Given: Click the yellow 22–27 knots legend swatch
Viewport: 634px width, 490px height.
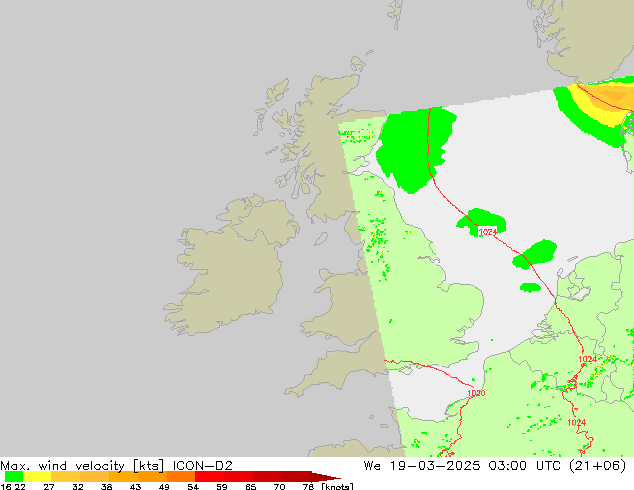Looking at the screenshot, I should (37, 476).
